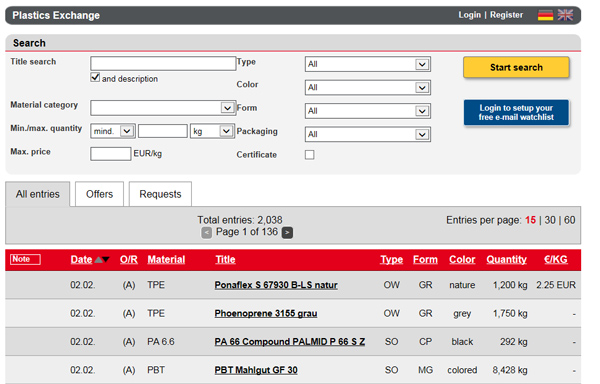Click the Start search button

(516, 67)
